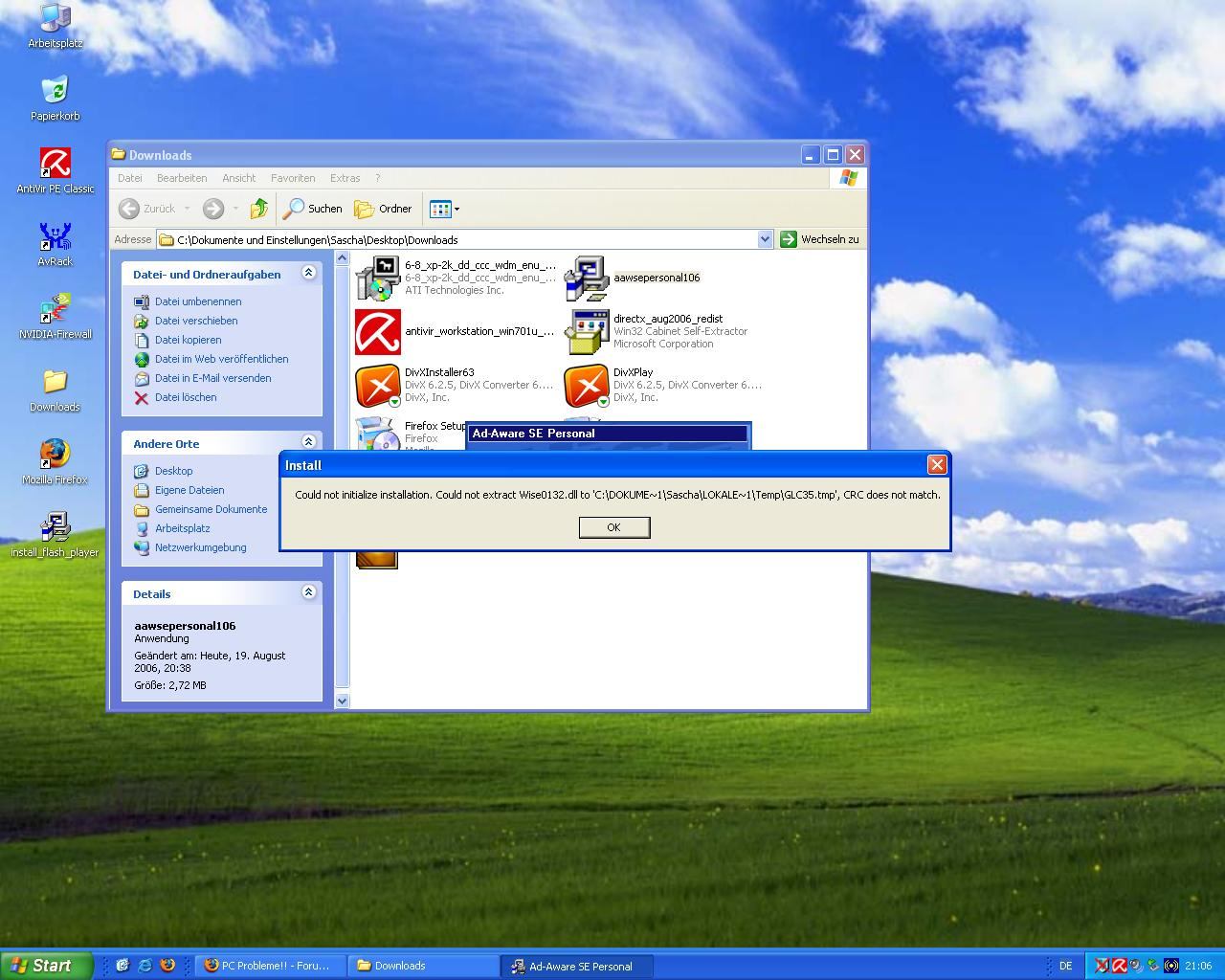Click OK in the Install error dialog
Screen dimensions: 1225x980
click(x=614, y=527)
